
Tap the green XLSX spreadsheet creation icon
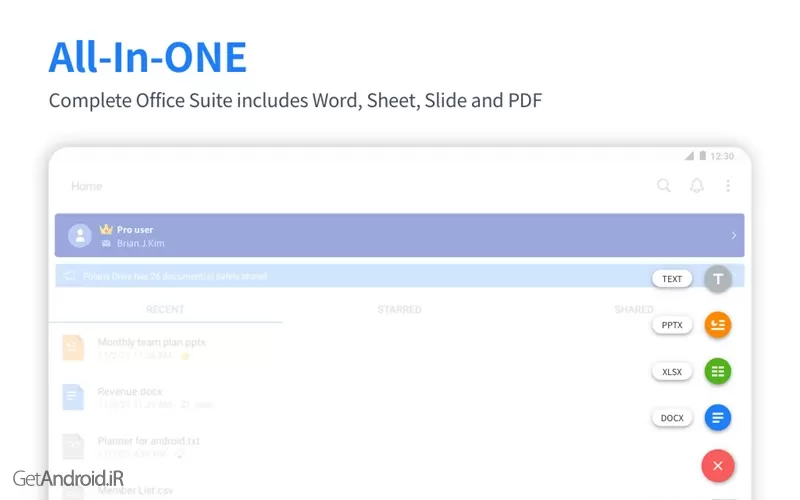coord(718,372)
